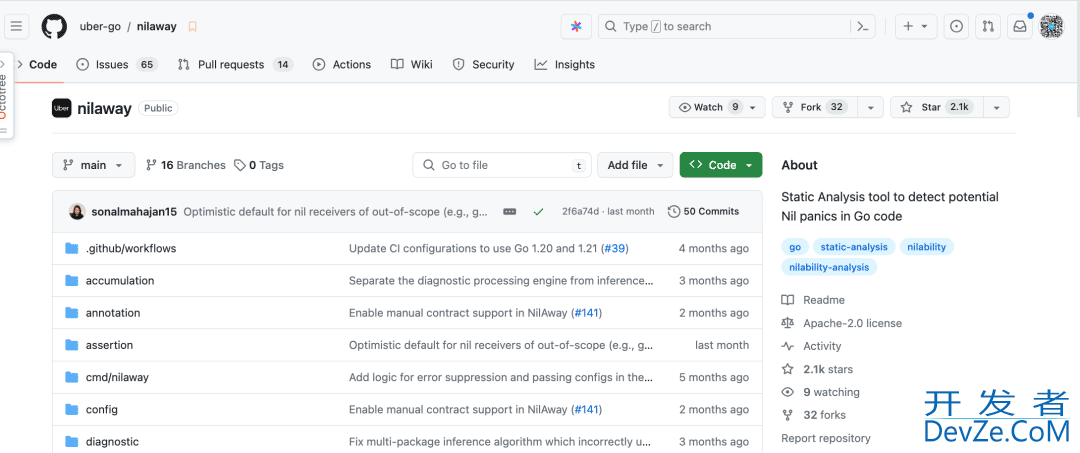The width and height of the screenshot is (1080, 453).
Task: Open the command palette icon
Action: (861, 26)
